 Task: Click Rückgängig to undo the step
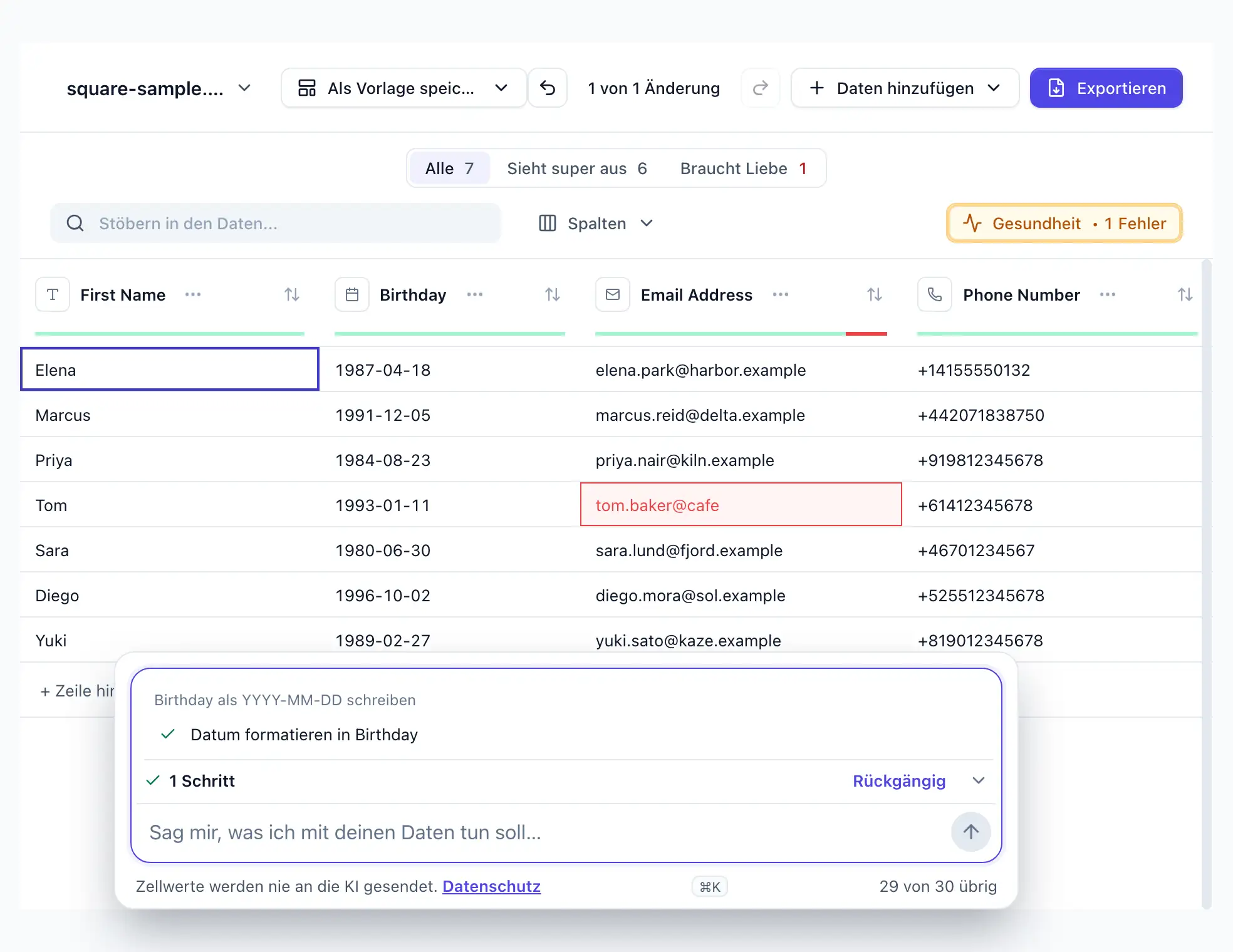point(899,780)
